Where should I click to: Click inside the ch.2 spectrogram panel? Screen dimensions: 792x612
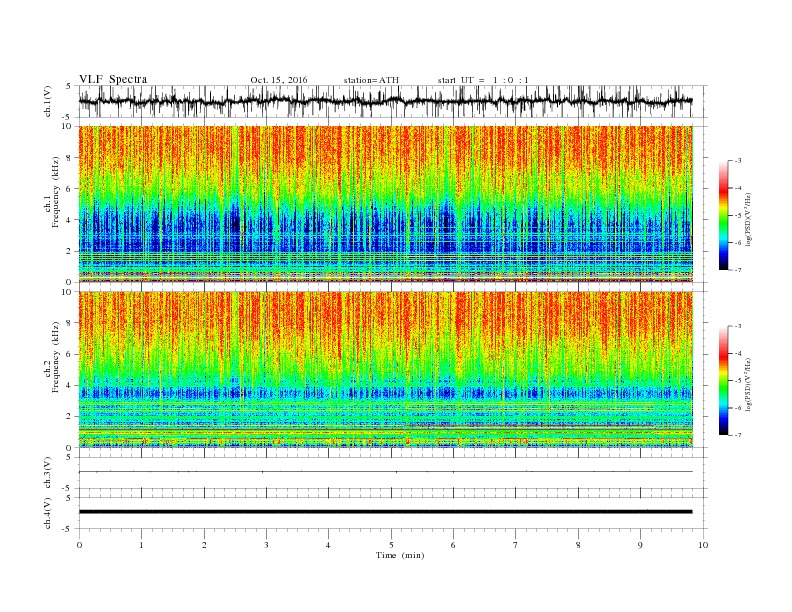pos(385,369)
